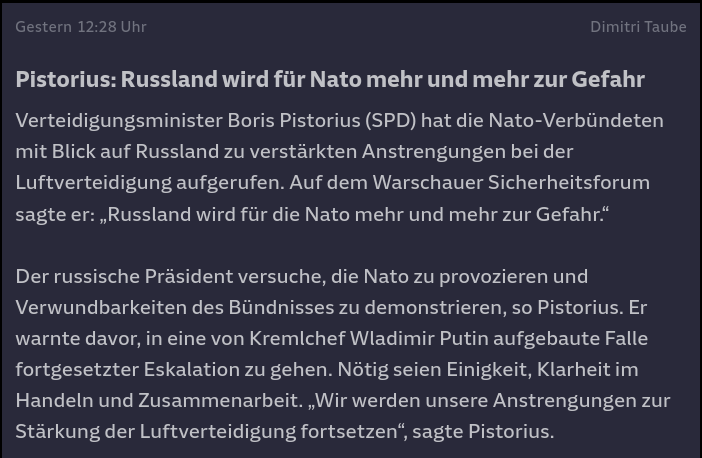Click "Verteidigungsminister" at the first paragraph start
702x458 pixels.
[x=118, y=120]
